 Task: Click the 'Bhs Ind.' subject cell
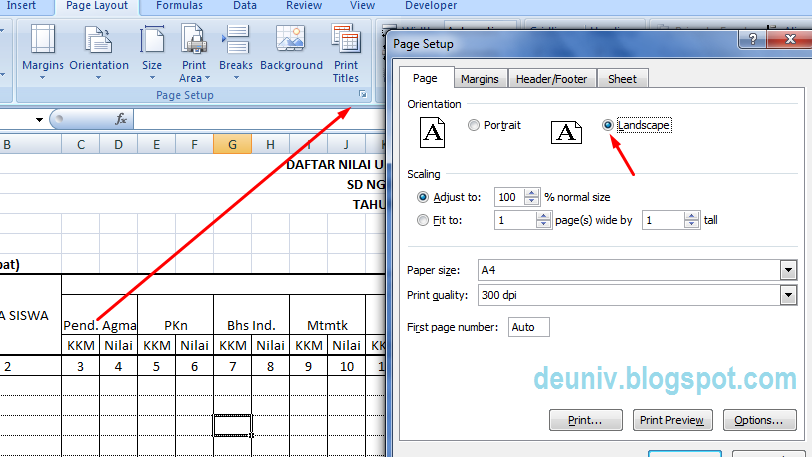[x=252, y=315]
